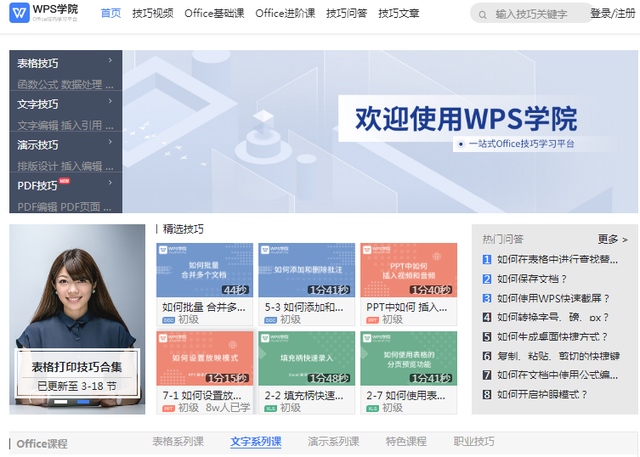Click the 5-3 如何添加和... title text

tap(304, 307)
